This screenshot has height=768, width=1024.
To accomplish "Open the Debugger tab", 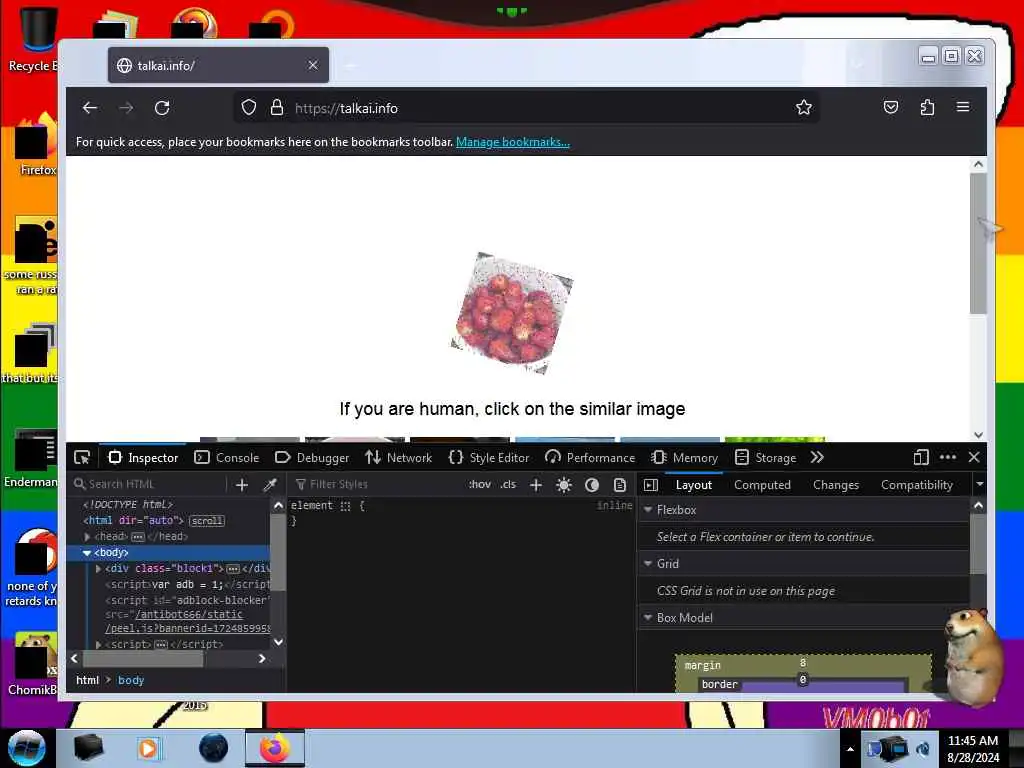I will point(312,457).
